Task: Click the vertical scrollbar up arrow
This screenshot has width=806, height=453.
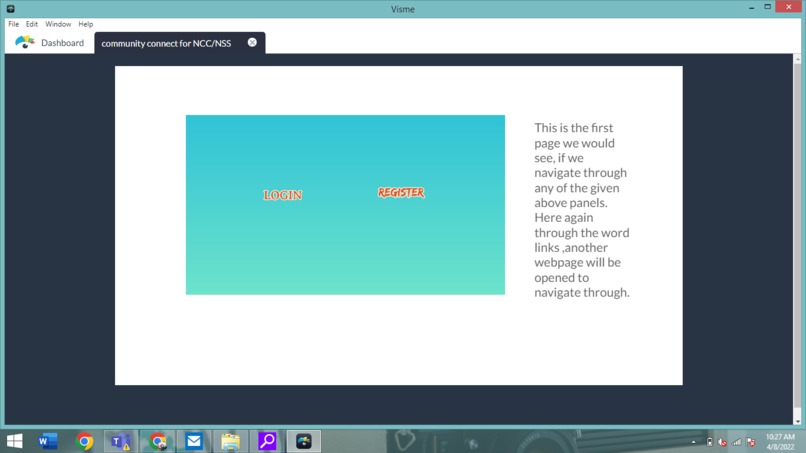Action: (797, 60)
